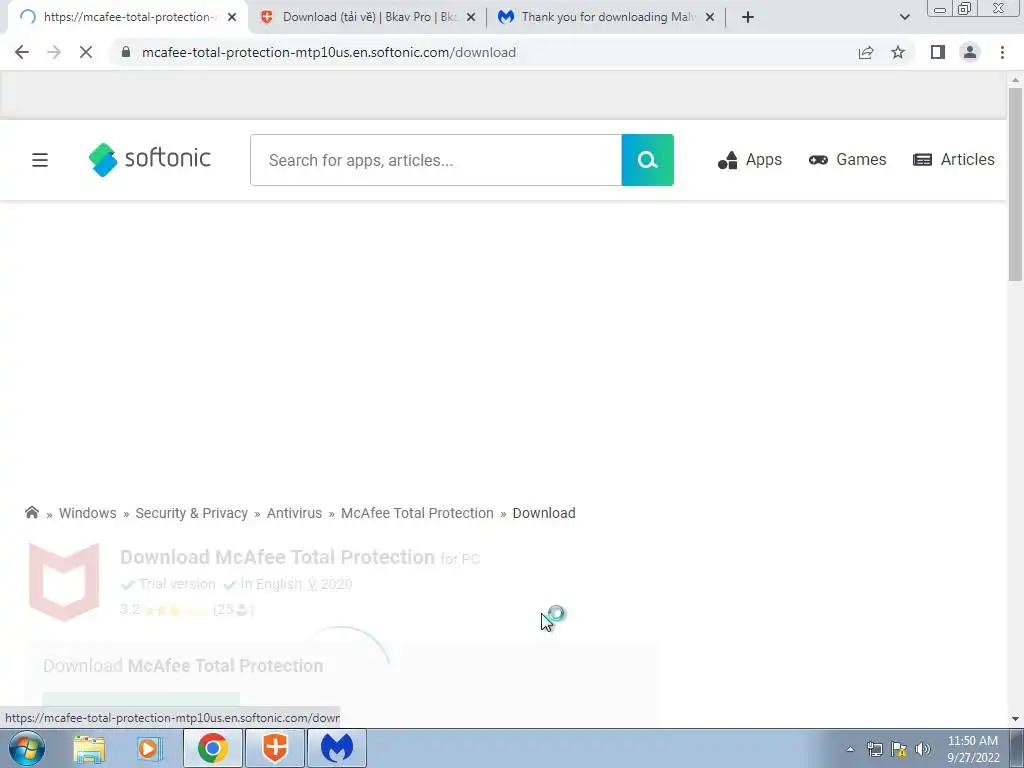Bookmark this page with star icon
The height and width of the screenshot is (768, 1024).
898,52
